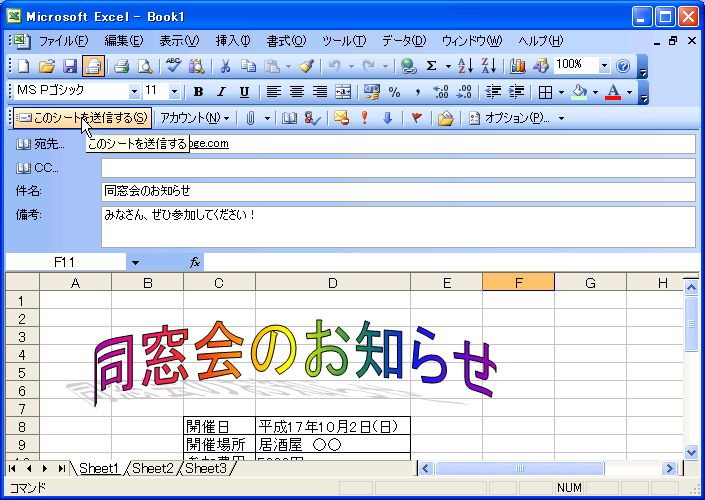
Task: Click the Open folder icon
Action: [47, 66]
